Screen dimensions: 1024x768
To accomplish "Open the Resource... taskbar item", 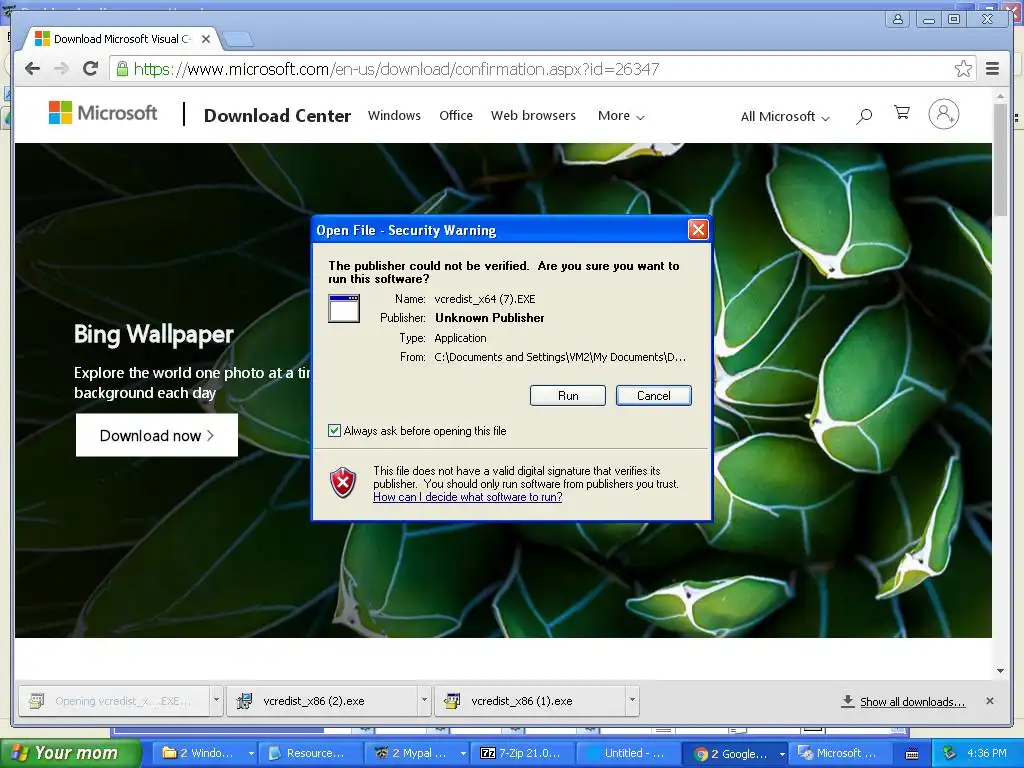I will (311, 753).
